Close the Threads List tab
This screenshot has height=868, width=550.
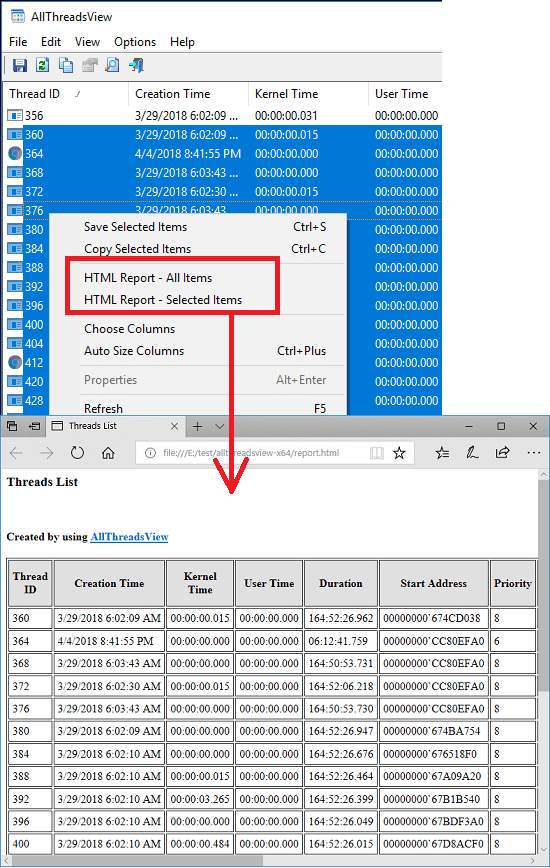pyautogui.click(x=174, y=426)
